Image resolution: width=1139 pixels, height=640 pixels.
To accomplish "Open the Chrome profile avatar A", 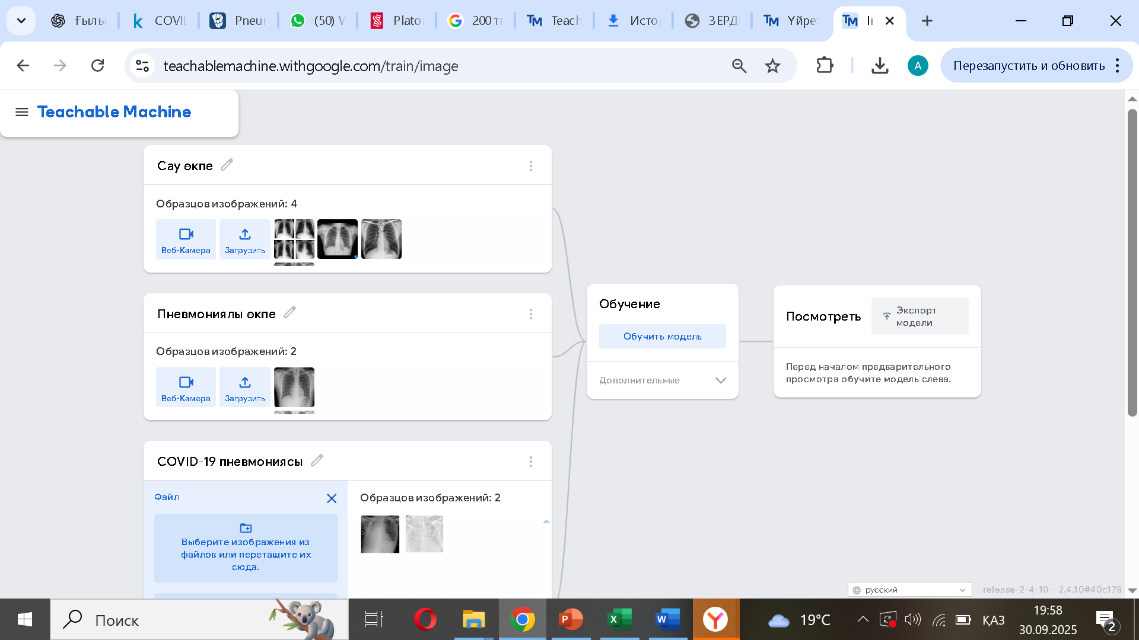I will point(917,66).
